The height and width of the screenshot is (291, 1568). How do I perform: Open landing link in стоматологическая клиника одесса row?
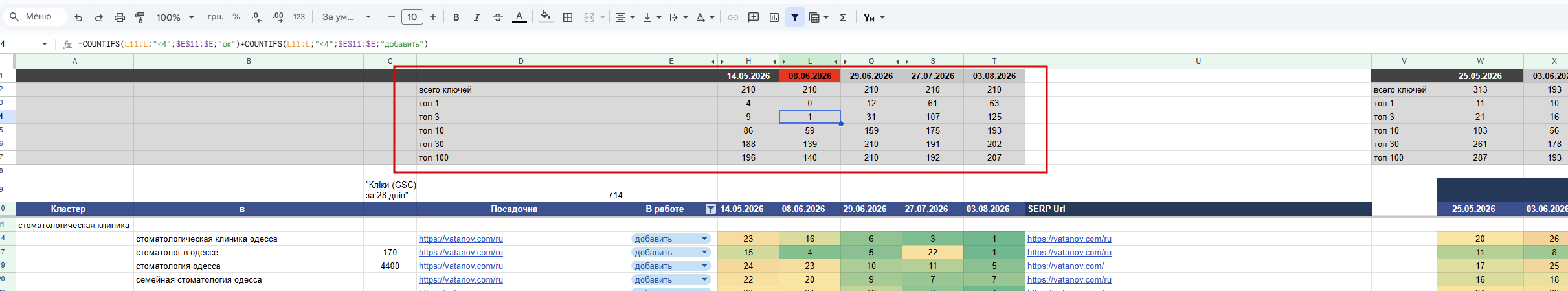click(461, 239)
